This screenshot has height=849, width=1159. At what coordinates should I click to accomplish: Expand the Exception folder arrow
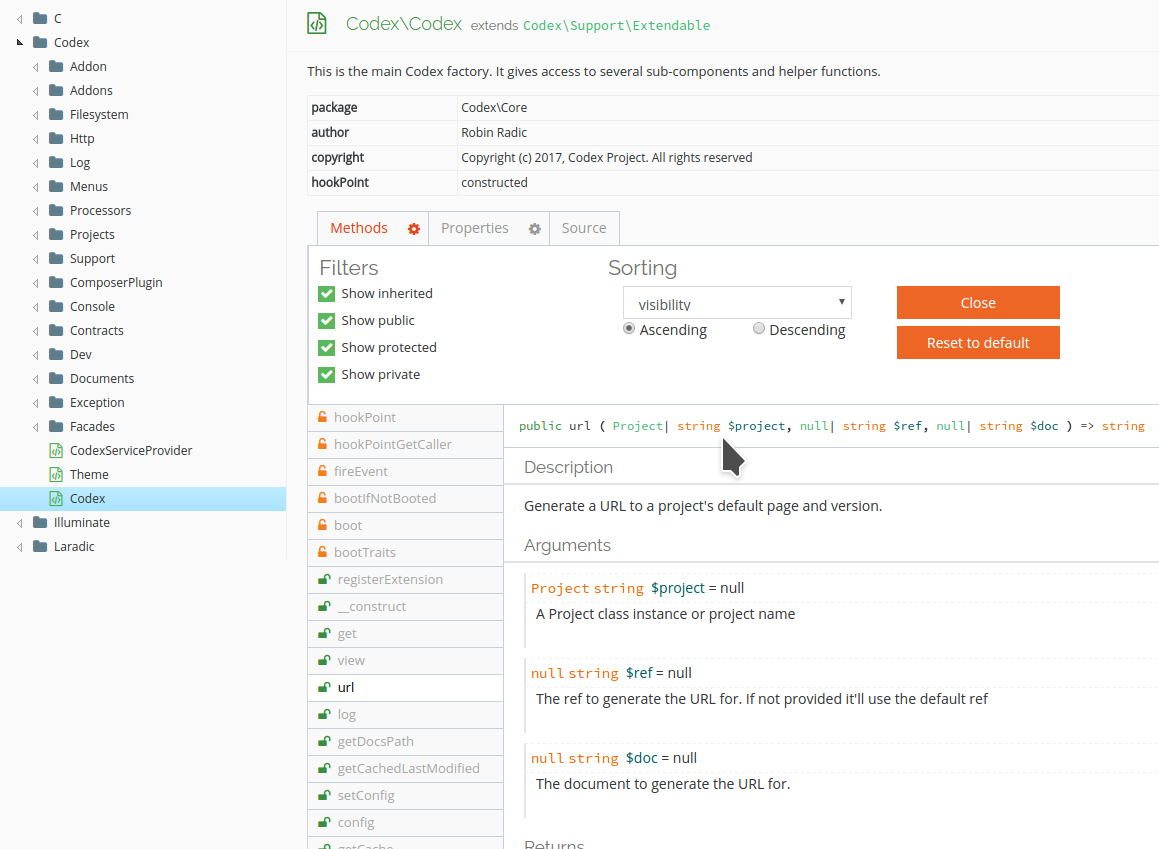pos(35,403)
